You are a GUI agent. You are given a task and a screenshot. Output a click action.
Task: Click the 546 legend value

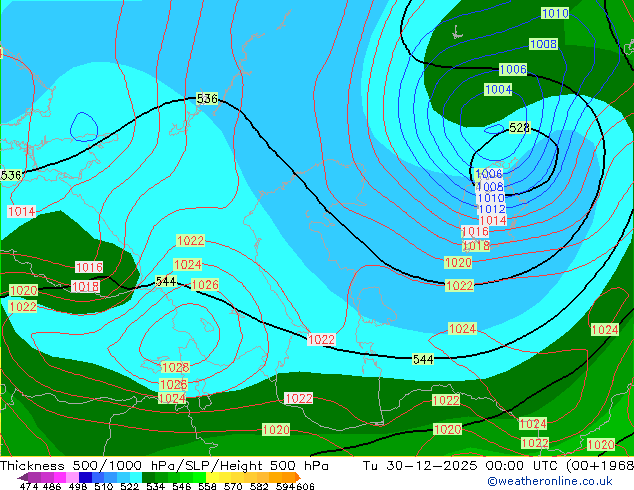tap(181, 486)
